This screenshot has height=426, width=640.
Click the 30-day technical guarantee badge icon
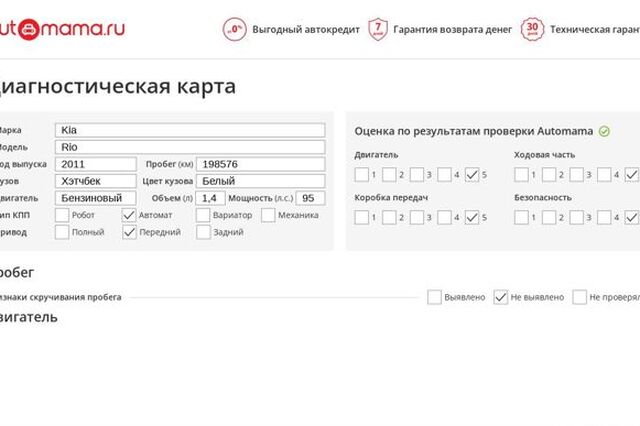[532, 29]
